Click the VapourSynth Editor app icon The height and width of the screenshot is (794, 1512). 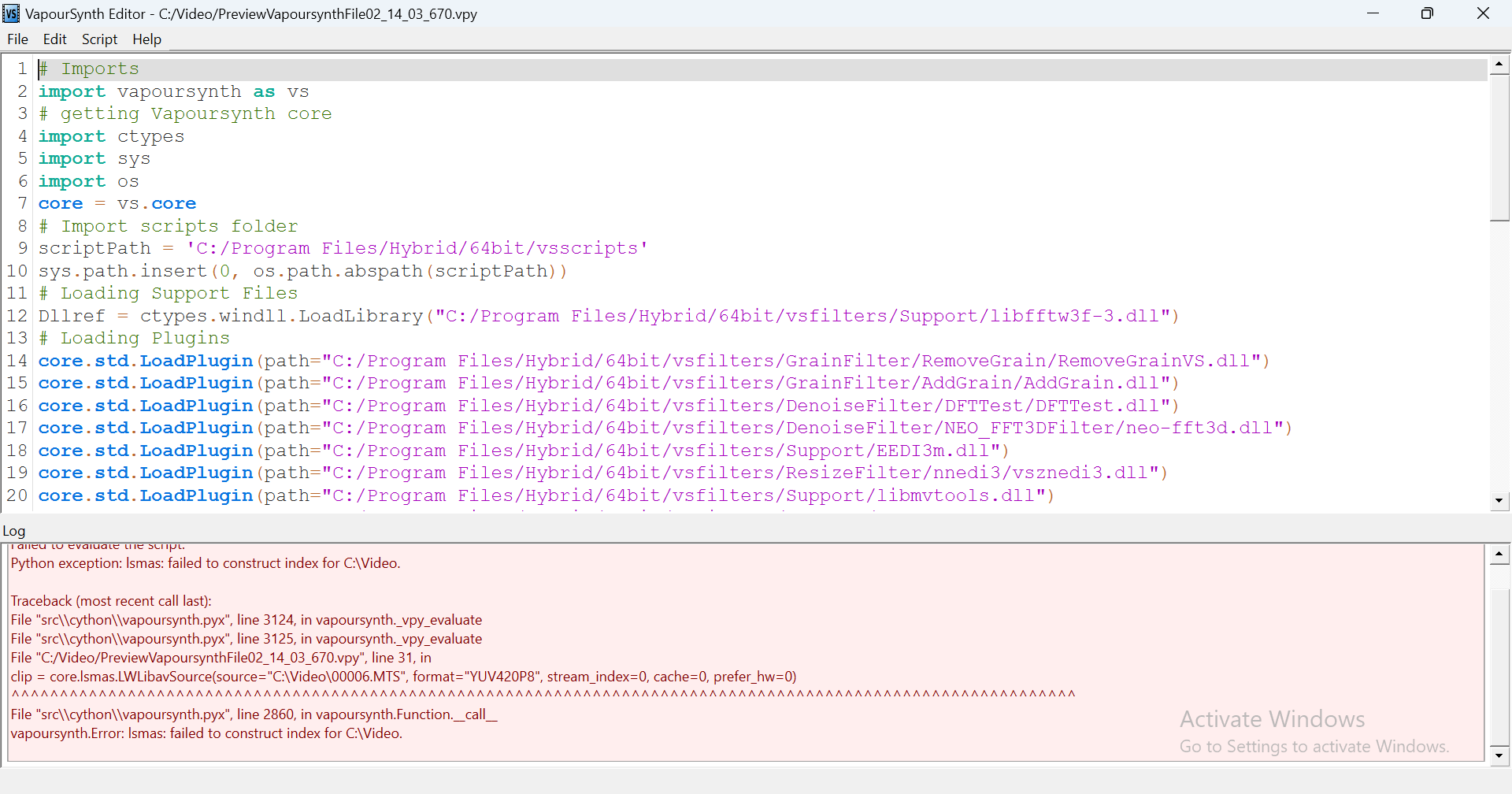pos(11,13)
